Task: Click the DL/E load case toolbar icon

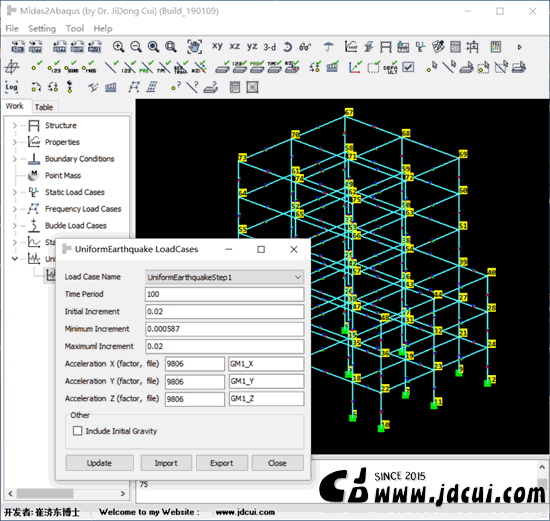Action: coord(420,47)
